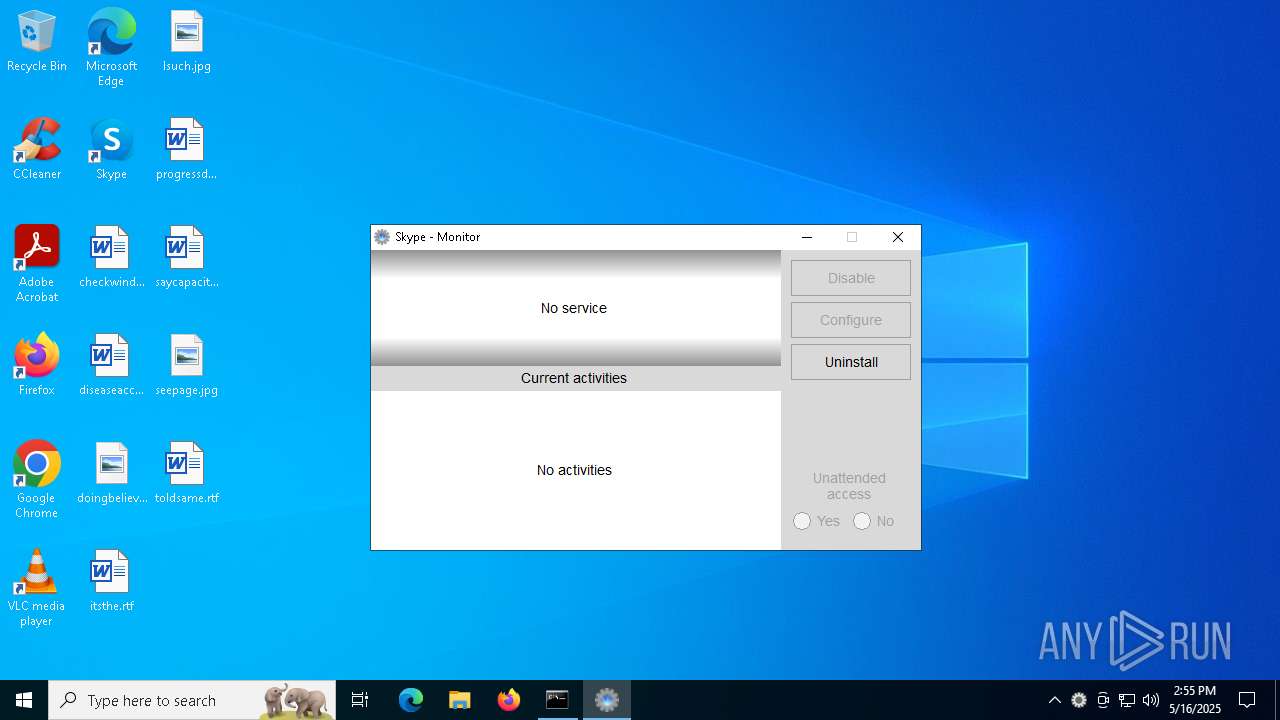
Task: Click the Uninstall button
Action: (x=851, y=362)
